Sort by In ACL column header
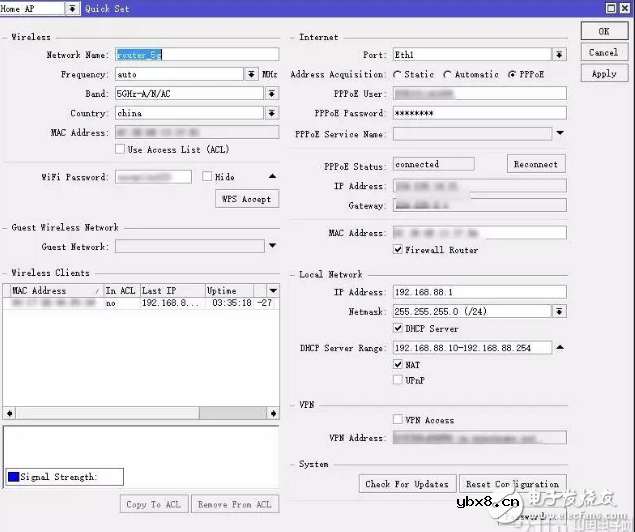 coord(121,290)
